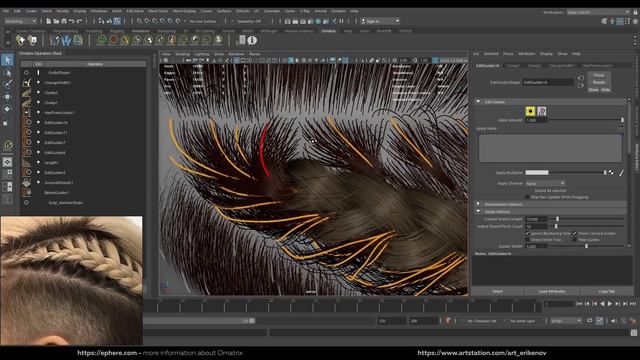640x360 pixels.
Task: Click the Ornatrix round icon in left toolbox
Action: click(7, 145)
